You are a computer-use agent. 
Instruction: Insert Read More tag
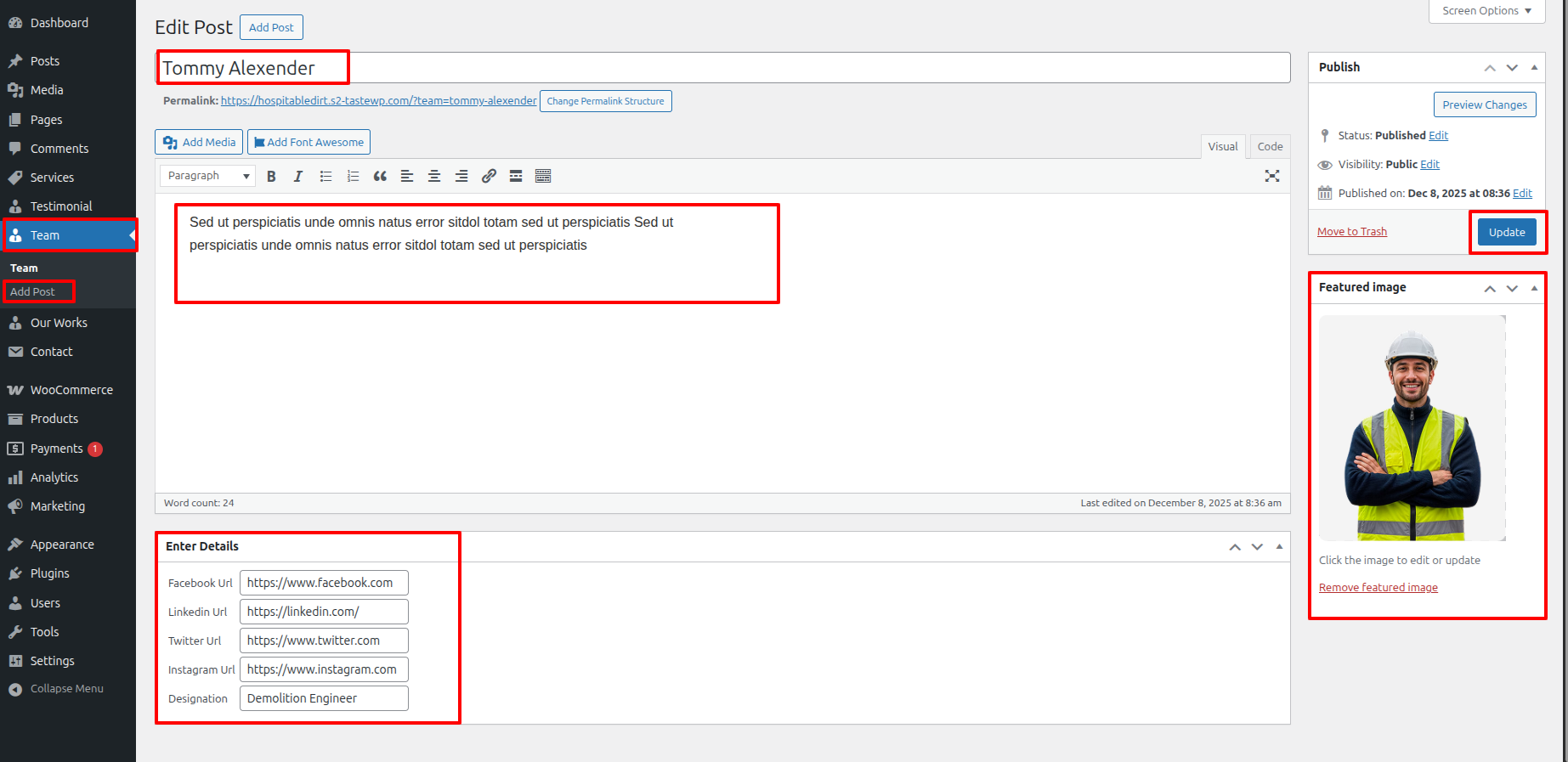tap(516, 176)
